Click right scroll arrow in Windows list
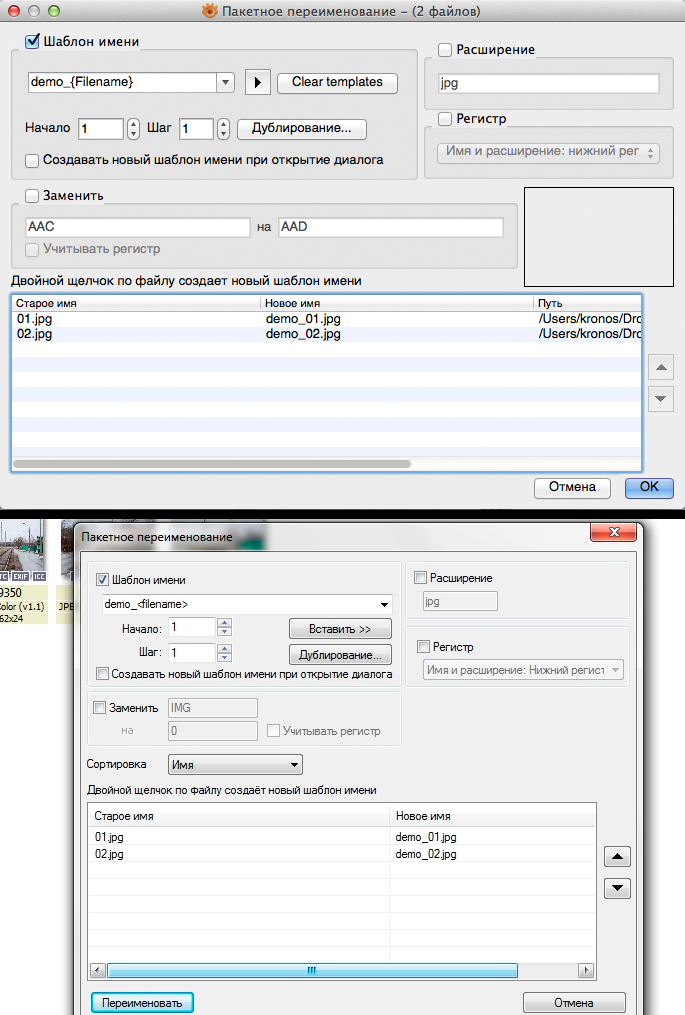685x1015 pixels. coord(586,970)
